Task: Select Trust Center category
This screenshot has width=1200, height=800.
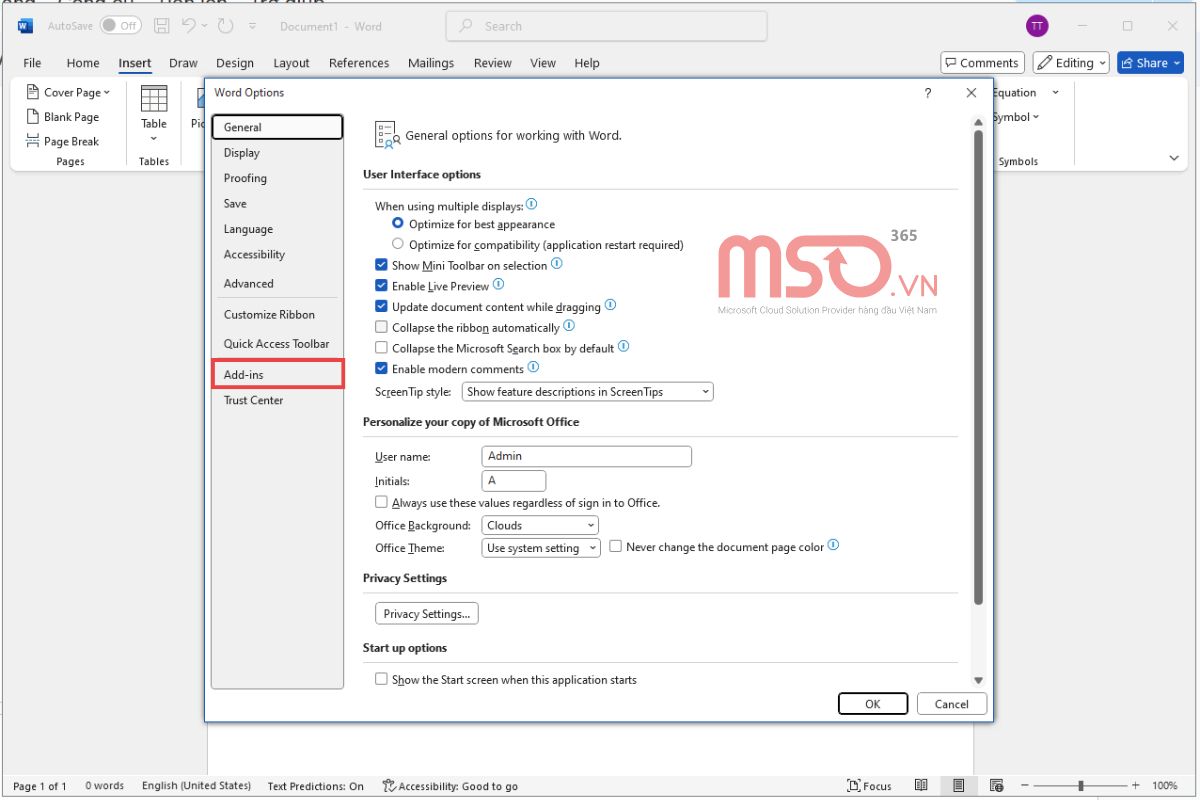Action: point(277,400)
